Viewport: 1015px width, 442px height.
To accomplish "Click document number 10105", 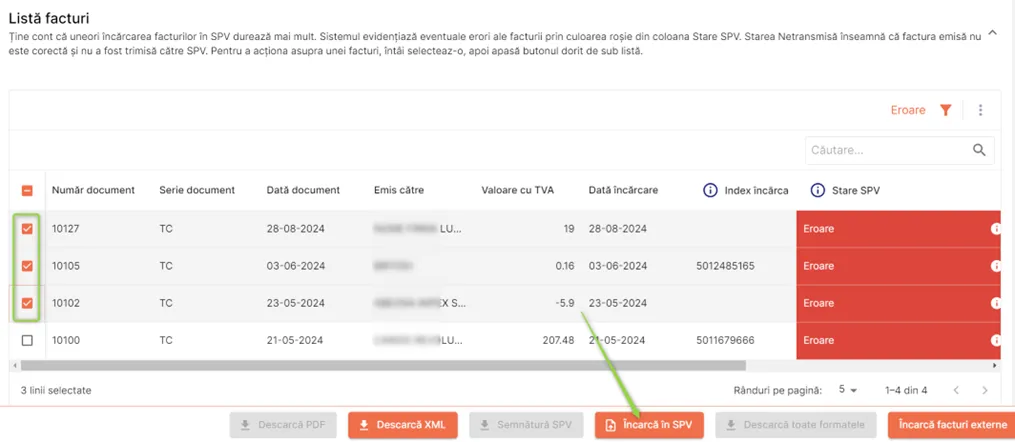I will pos(65,266).
